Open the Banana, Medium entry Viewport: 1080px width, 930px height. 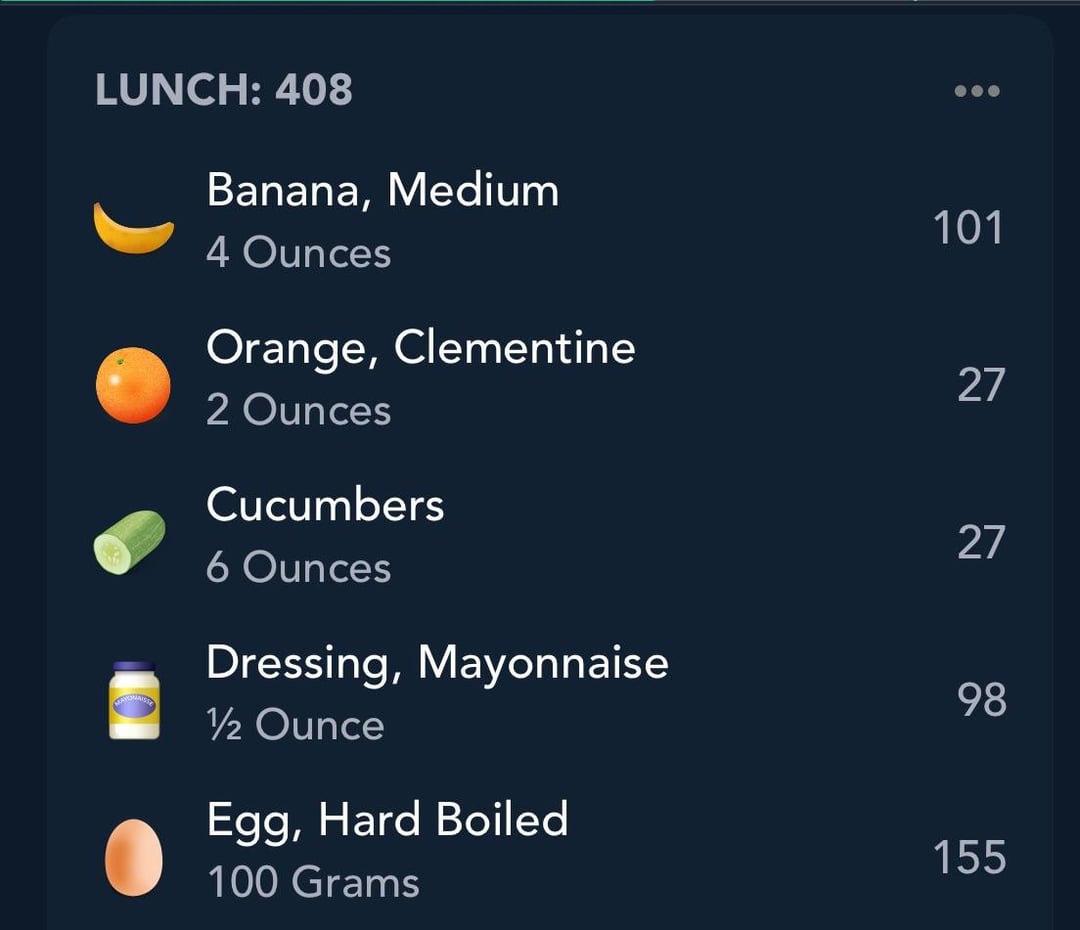382,190
